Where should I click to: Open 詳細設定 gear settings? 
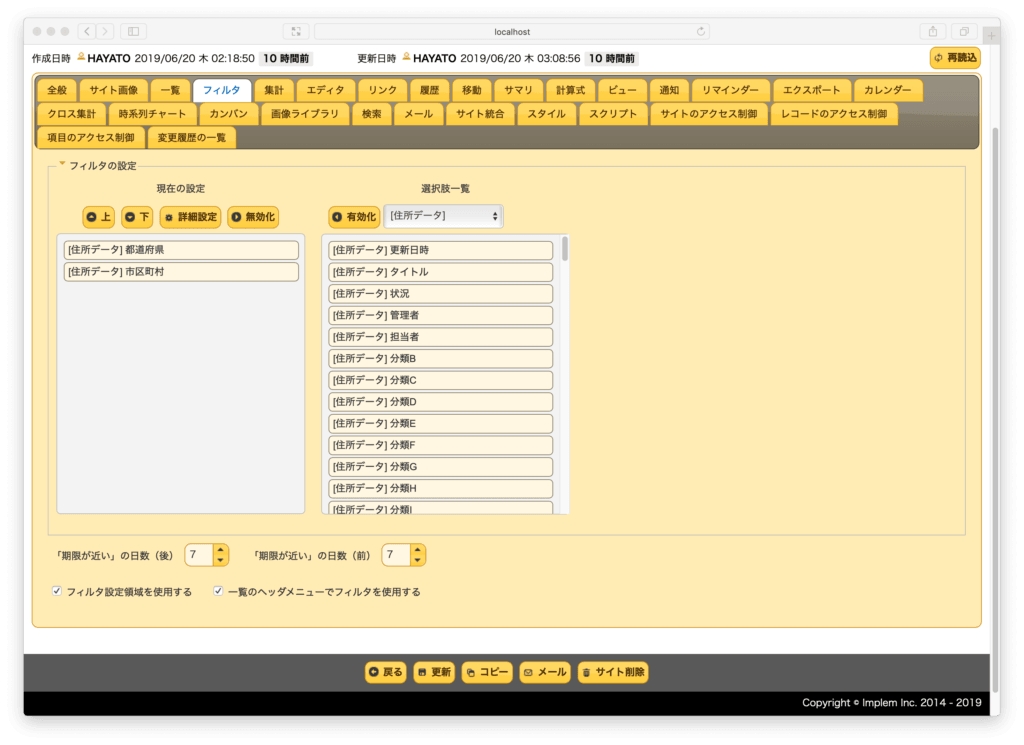[x=191, y=217]
